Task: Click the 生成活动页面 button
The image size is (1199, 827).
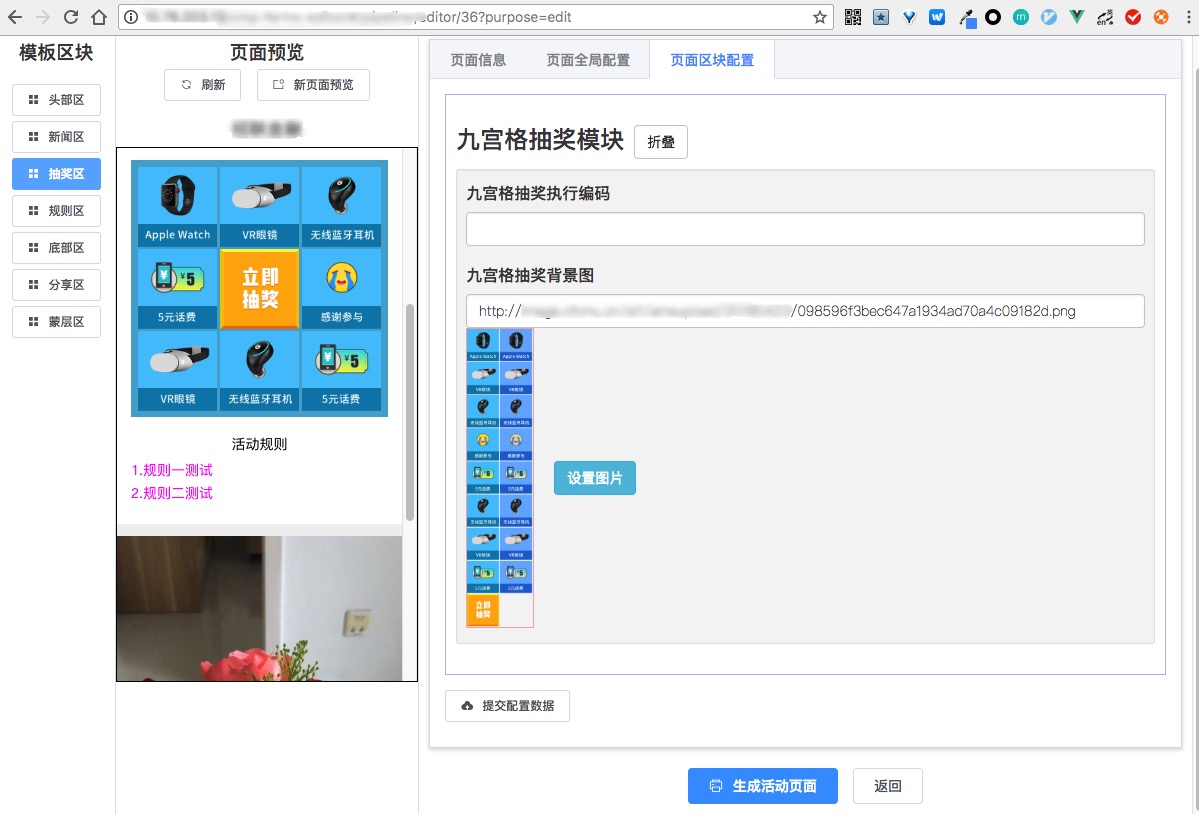Action: [762, 786]
